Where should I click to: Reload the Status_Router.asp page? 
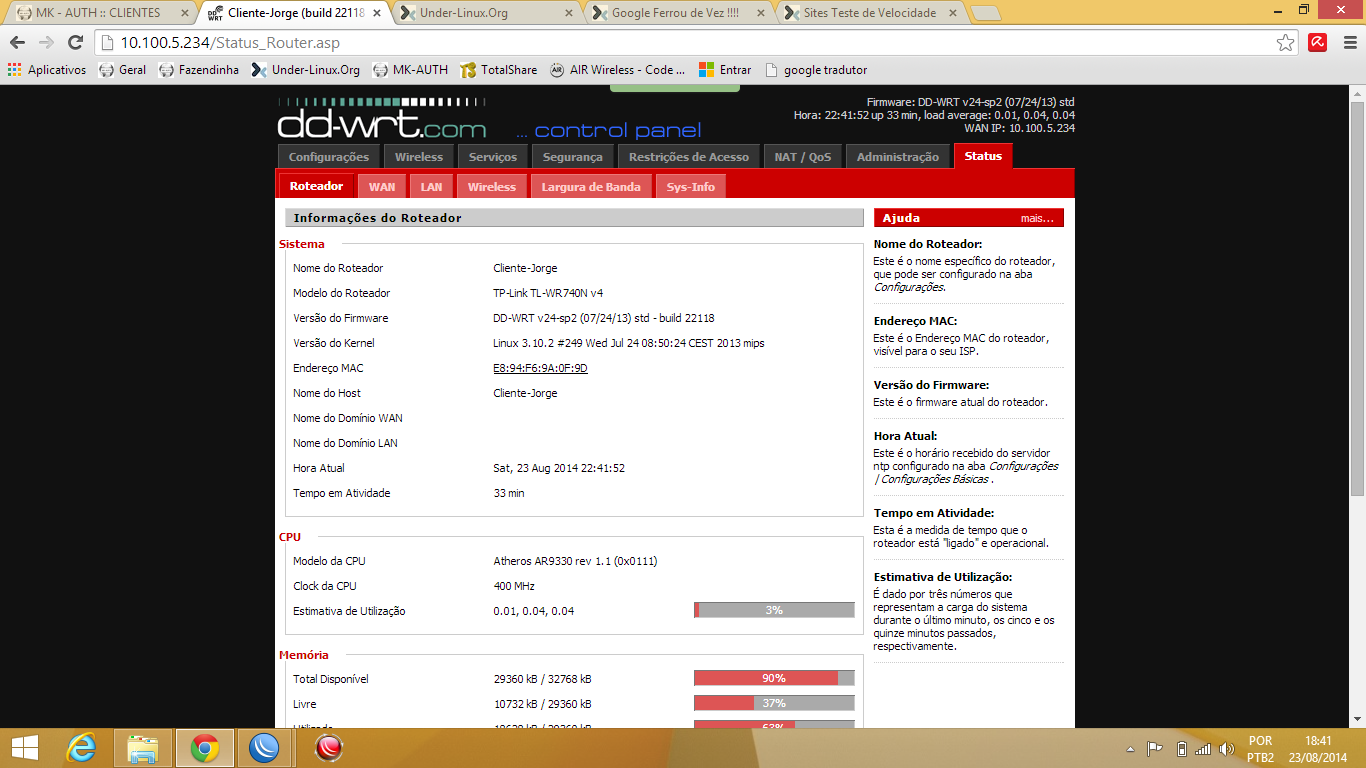tap(75, 43)
